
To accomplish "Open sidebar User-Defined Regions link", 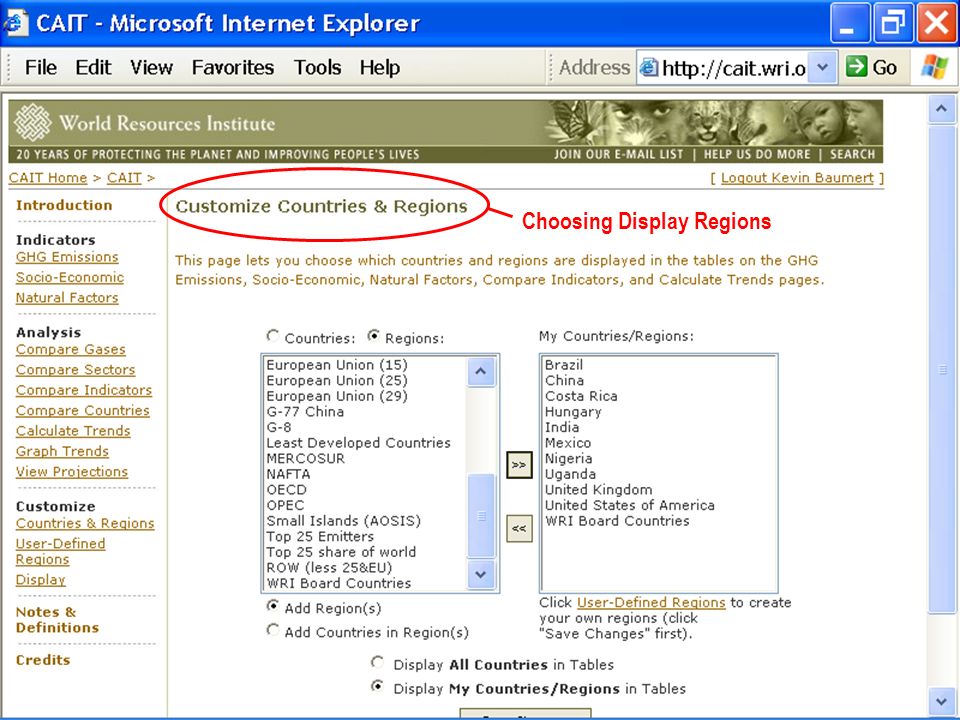I will 61,551.
